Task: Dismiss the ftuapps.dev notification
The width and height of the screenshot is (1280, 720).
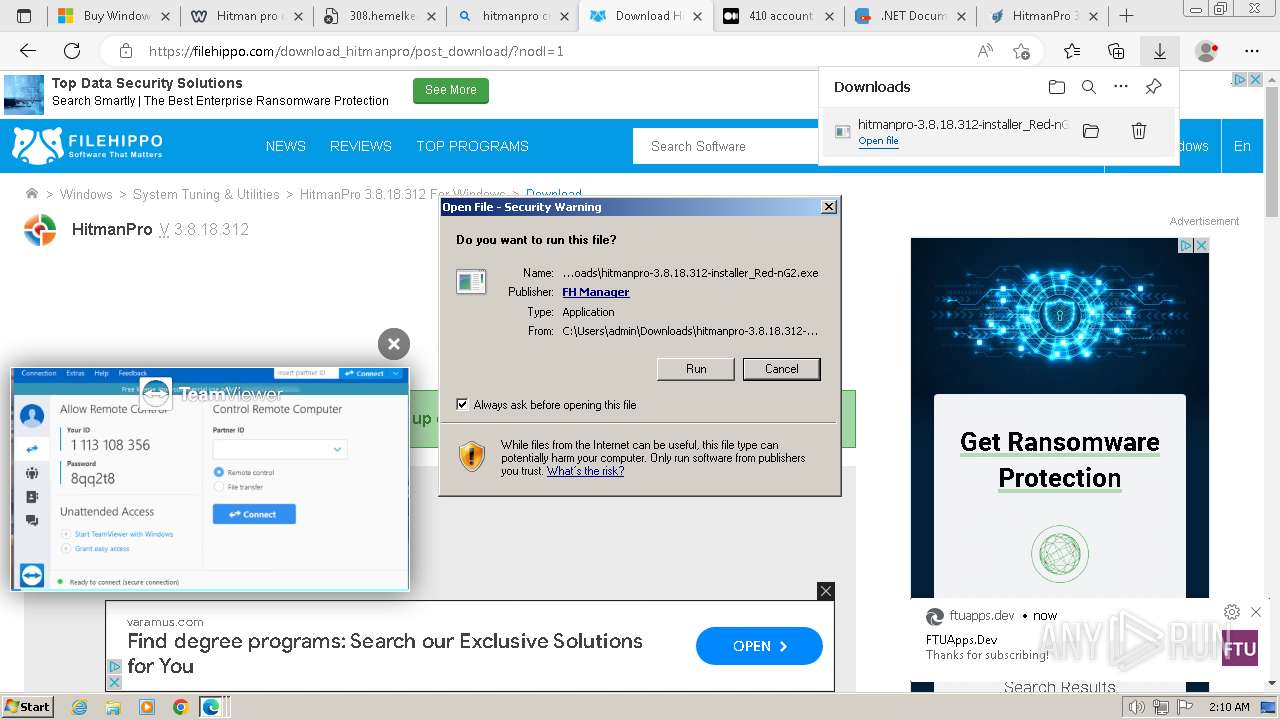Action: 1256,612
